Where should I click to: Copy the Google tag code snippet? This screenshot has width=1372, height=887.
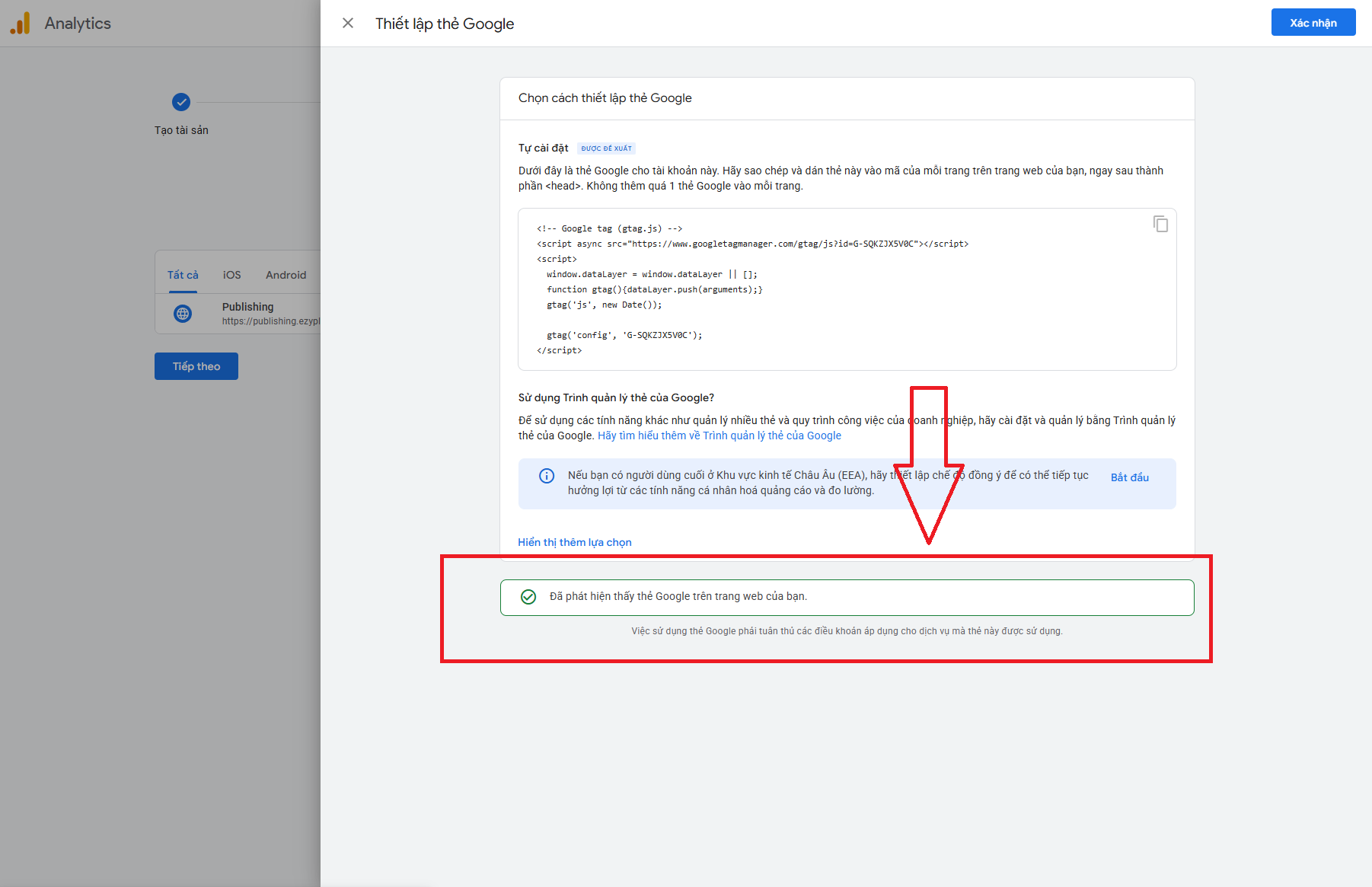coord(1160,224)
